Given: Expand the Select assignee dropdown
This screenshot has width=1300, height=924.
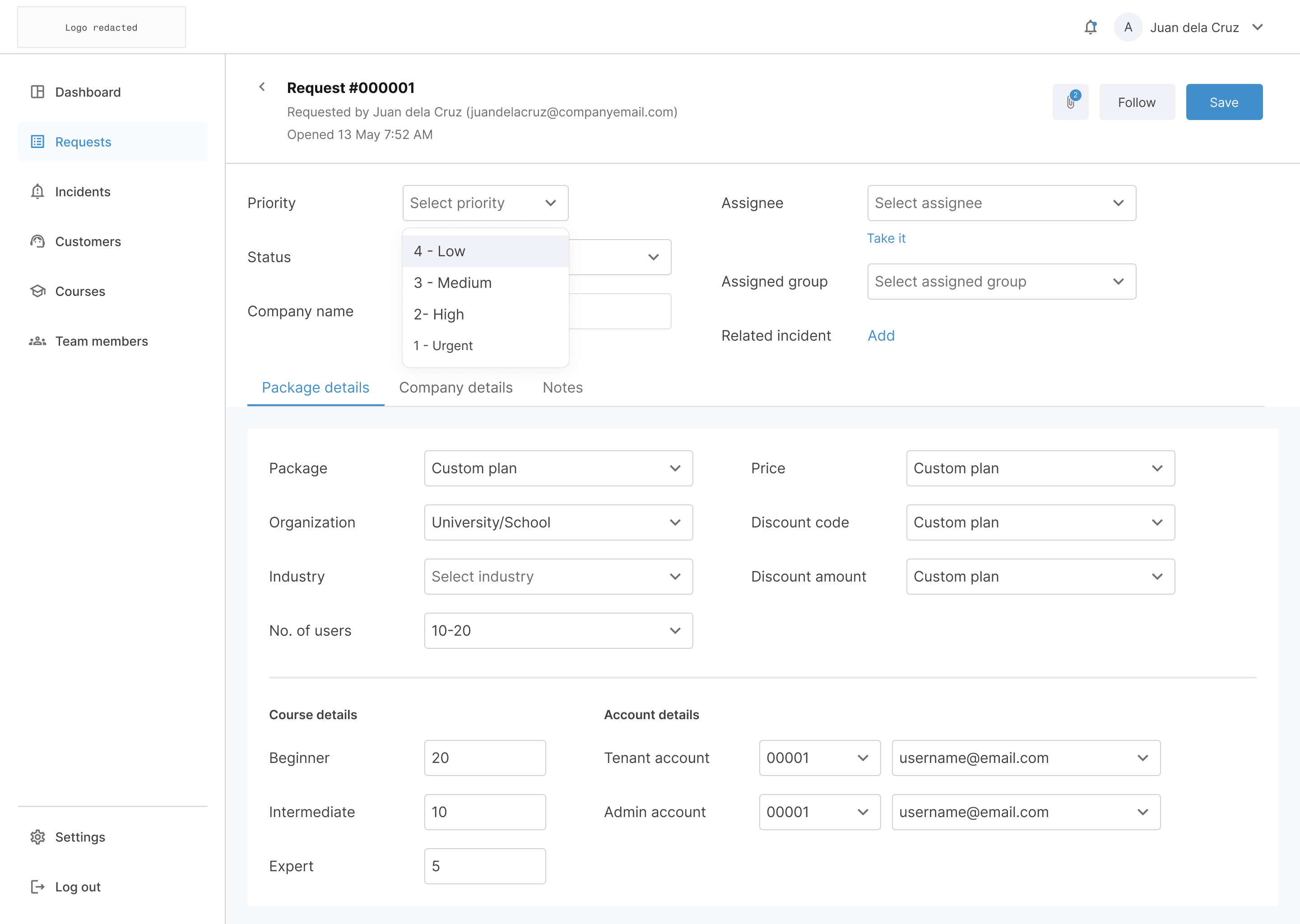Looking at the screenshot, I should pyautogui.click(x=1001, y=203).
